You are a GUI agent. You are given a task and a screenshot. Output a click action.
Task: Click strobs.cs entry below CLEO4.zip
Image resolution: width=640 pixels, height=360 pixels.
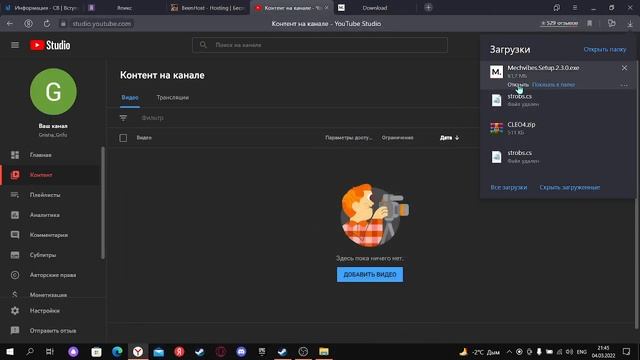(558, 156)
